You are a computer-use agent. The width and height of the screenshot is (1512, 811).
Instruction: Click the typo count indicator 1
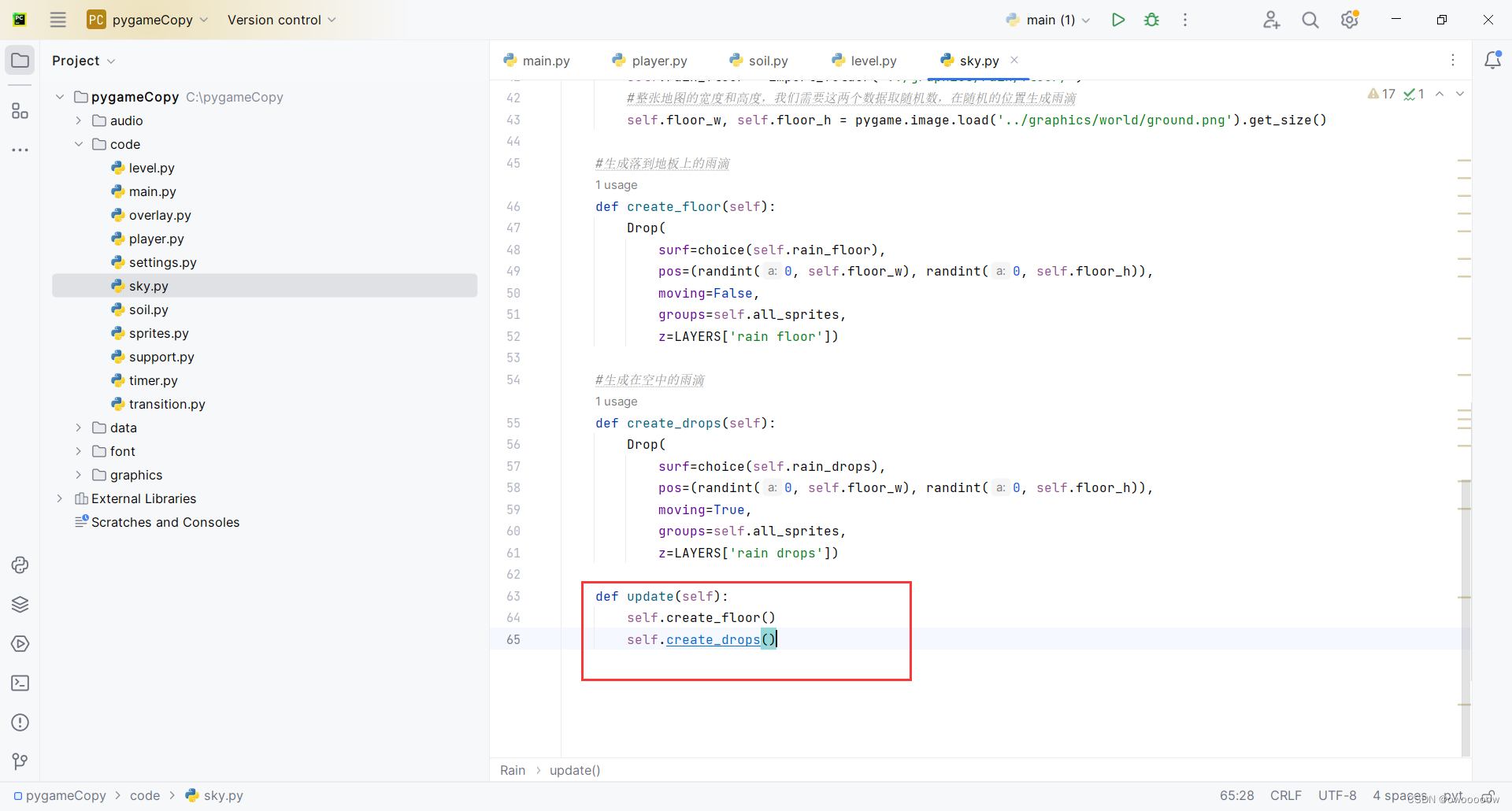coord(1414,94)
